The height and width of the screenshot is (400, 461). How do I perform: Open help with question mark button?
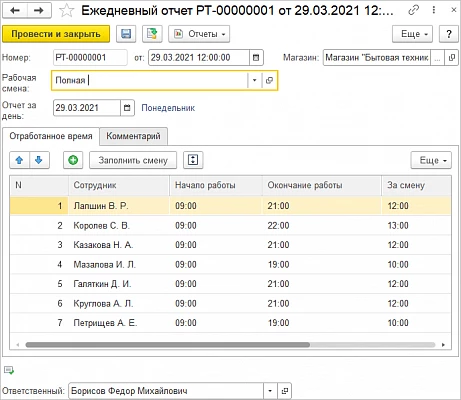pos(449,34)
